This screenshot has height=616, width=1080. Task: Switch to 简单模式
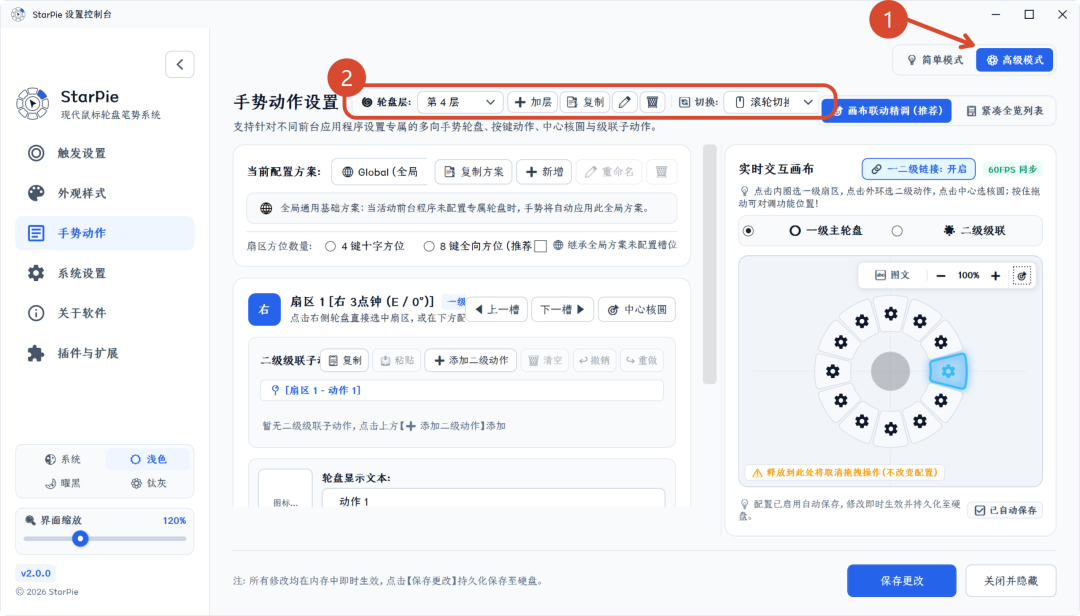point(935,60)
